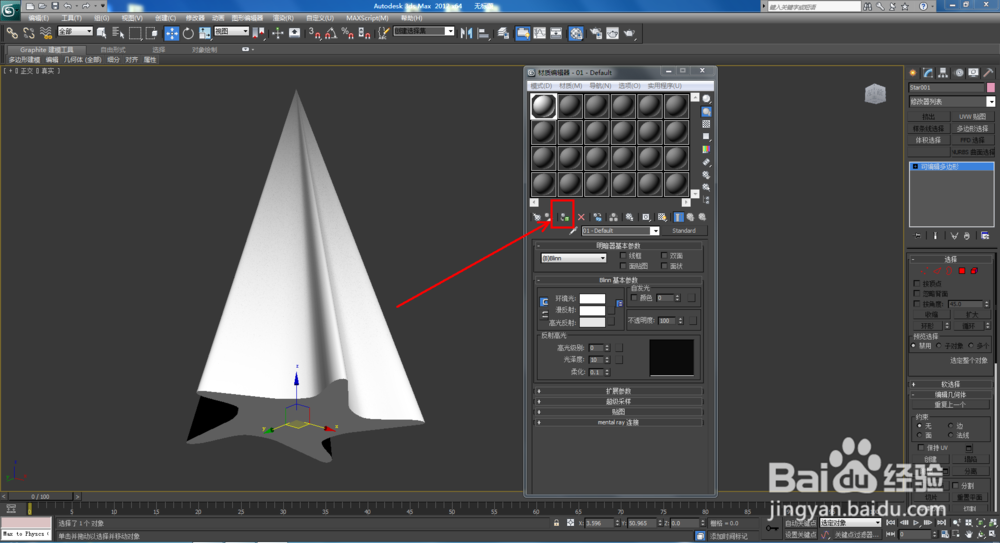This screenshot has height=543, width=1000.
Task: Click the render teapot icon
Action: (x=629, y=33)
